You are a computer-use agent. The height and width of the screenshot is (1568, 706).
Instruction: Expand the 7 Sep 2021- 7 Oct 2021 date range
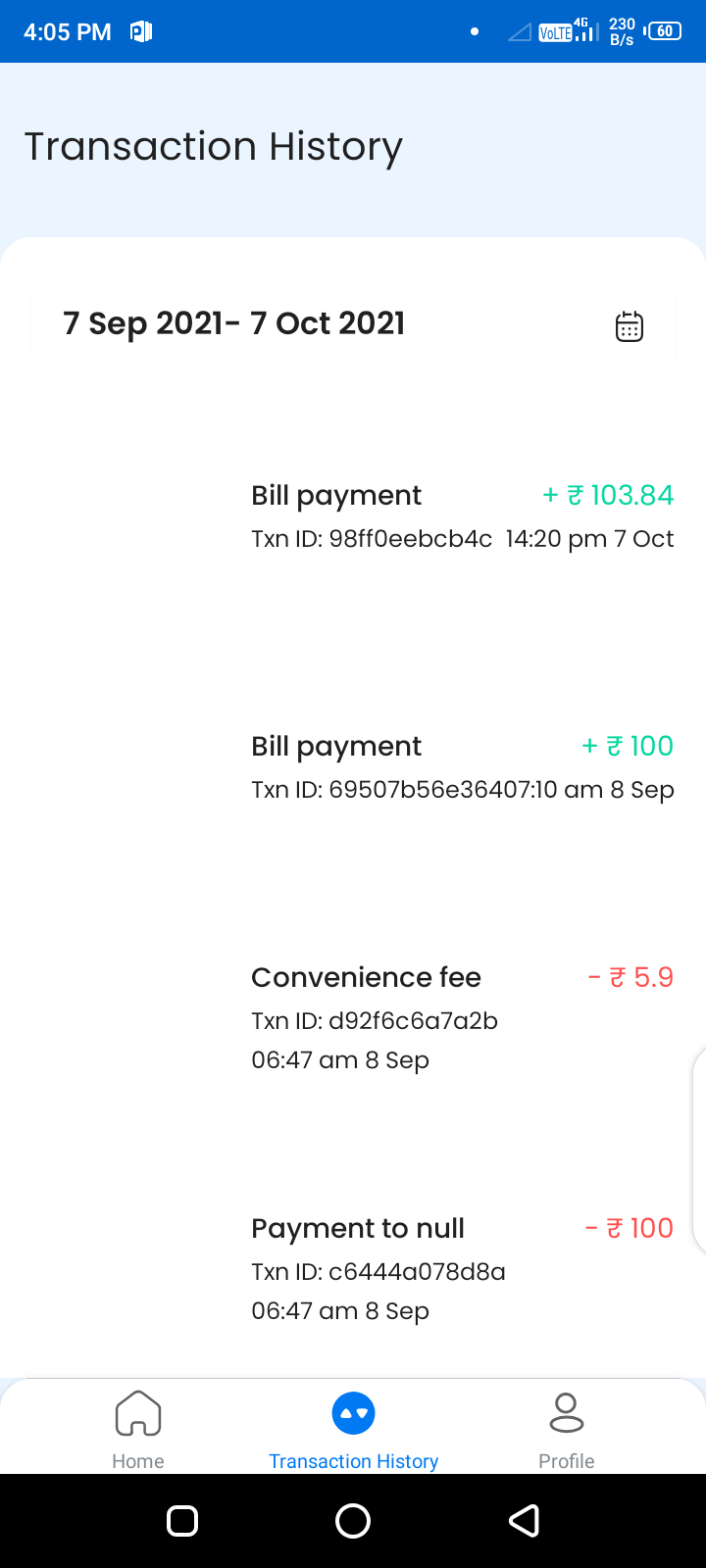coord(234,323)
